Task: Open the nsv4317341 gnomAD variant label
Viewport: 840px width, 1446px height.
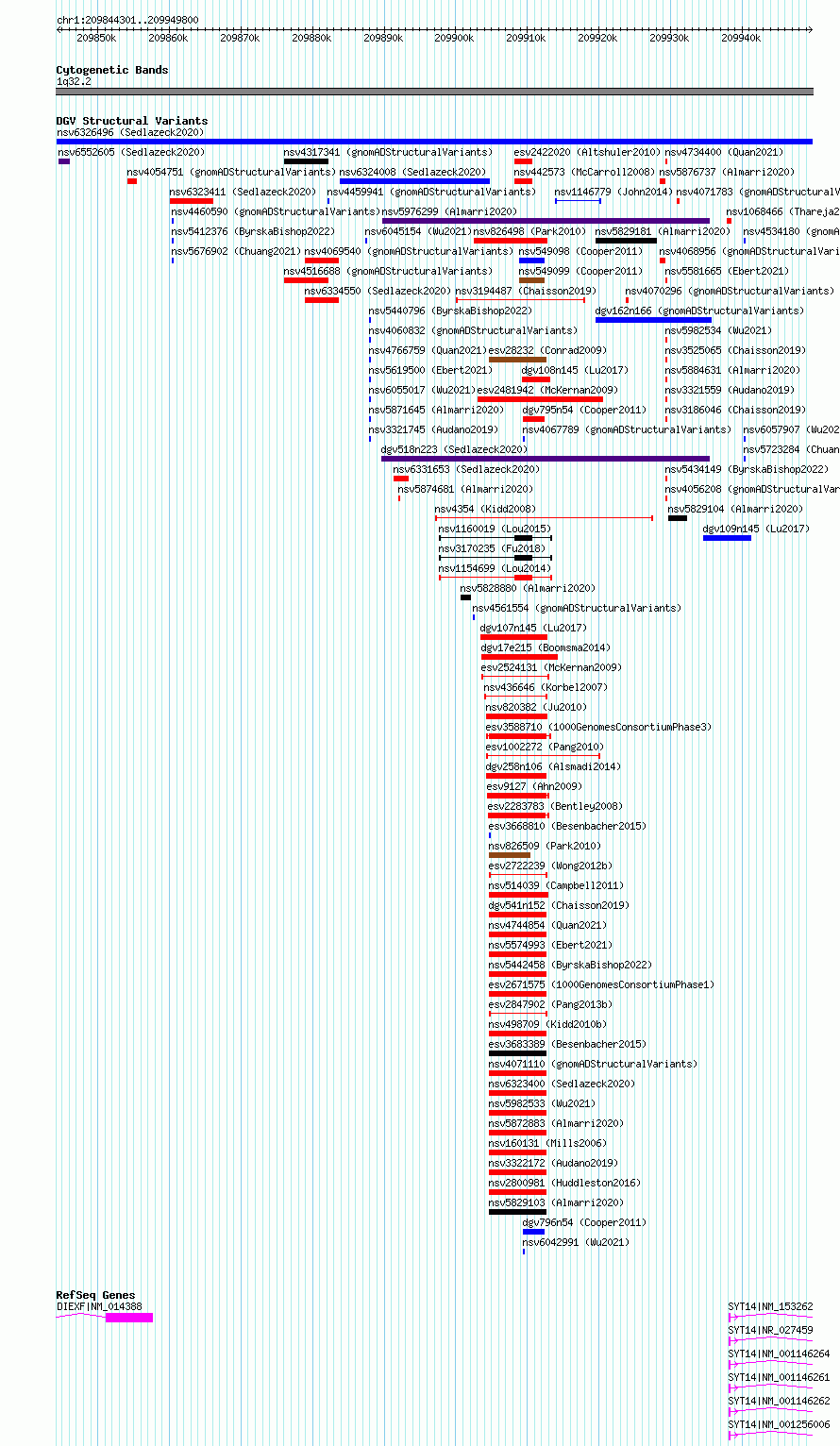Action: (x=388, y=152)
